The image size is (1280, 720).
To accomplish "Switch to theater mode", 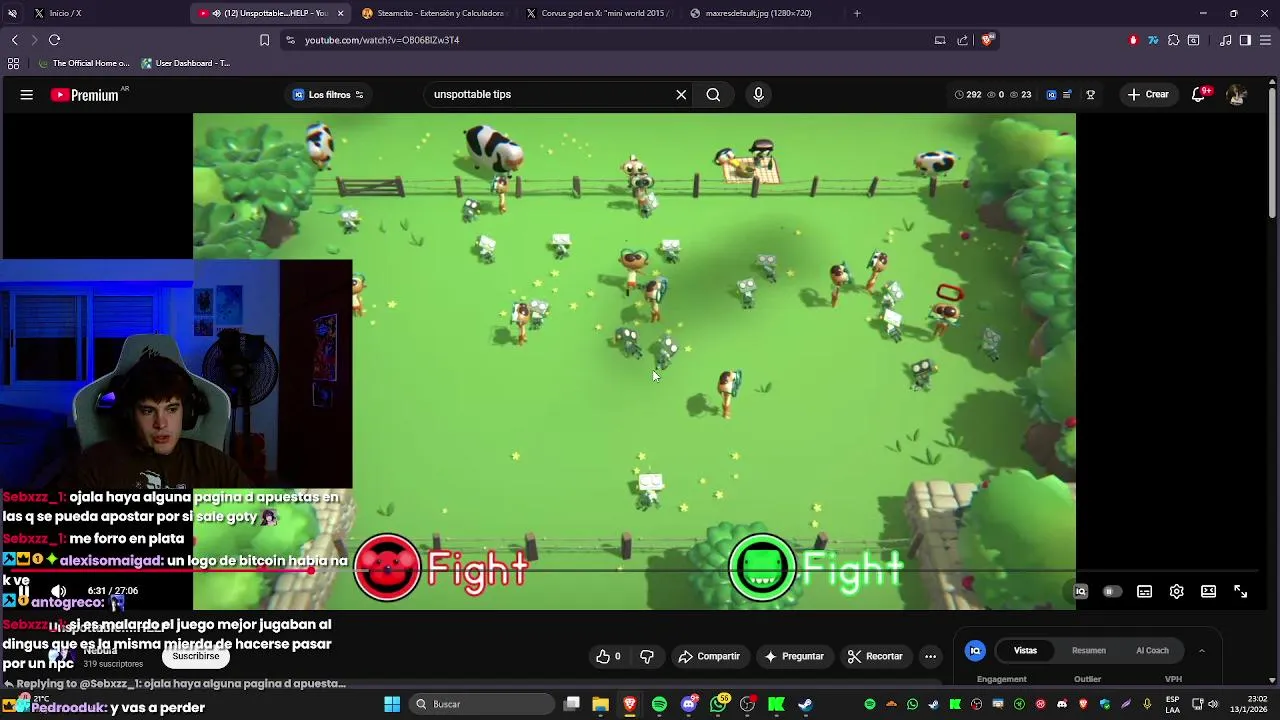I will click(1208, 592).
